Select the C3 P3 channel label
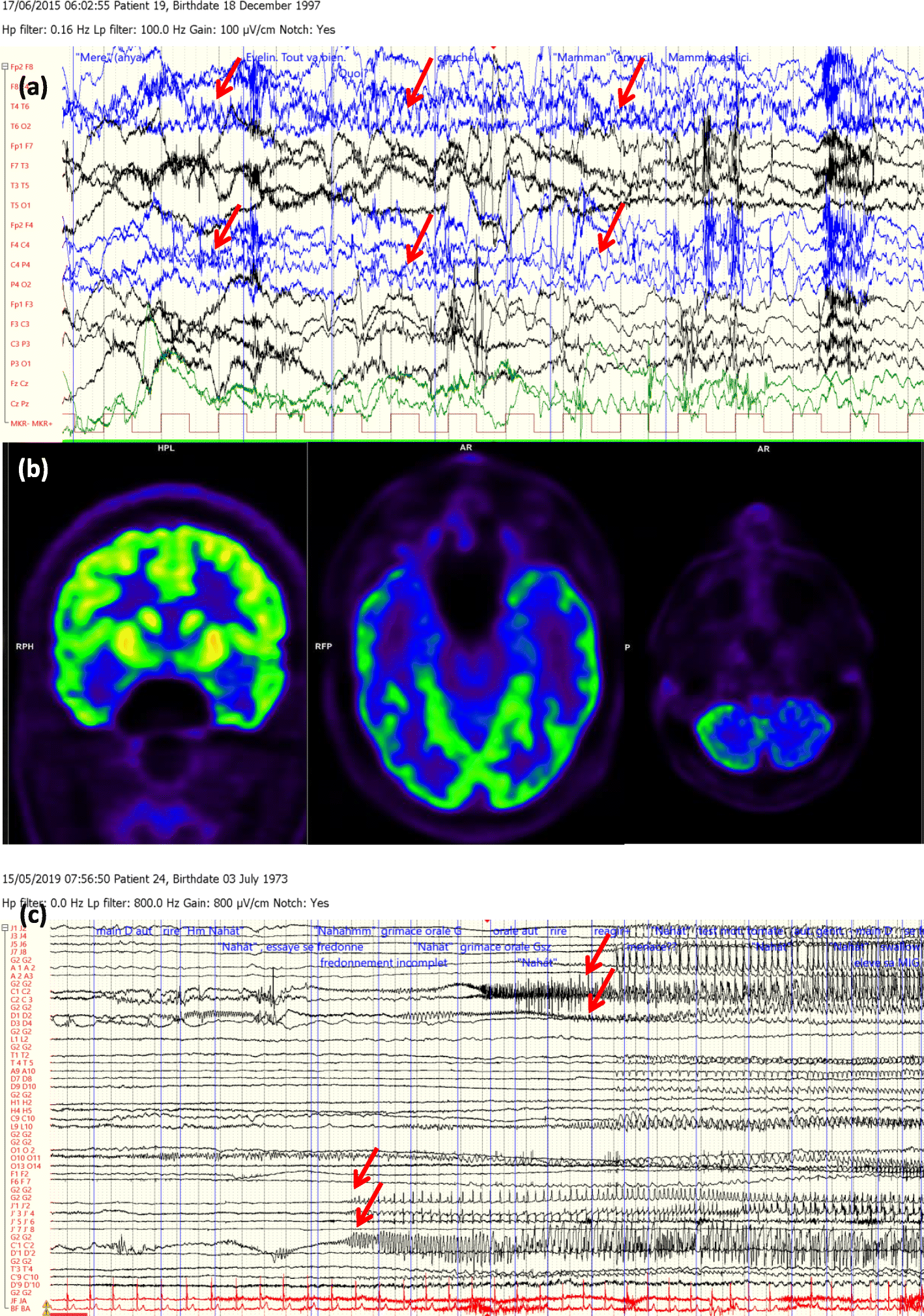This screenshot has width=924, height=1316. click(x=20, y=344)
